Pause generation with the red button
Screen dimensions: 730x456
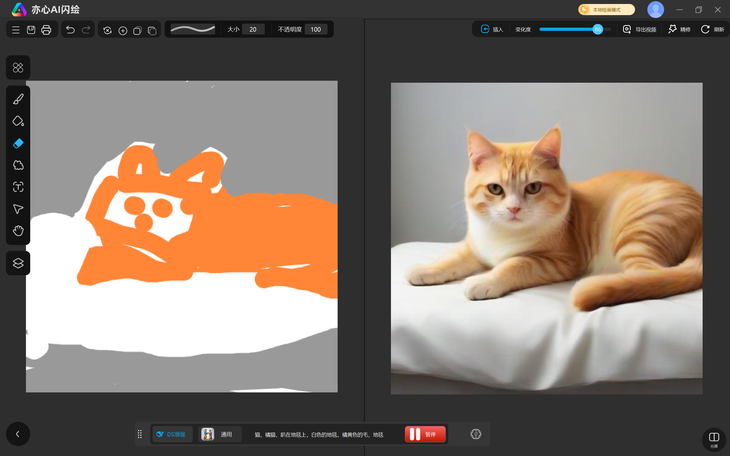coord(425,434)
